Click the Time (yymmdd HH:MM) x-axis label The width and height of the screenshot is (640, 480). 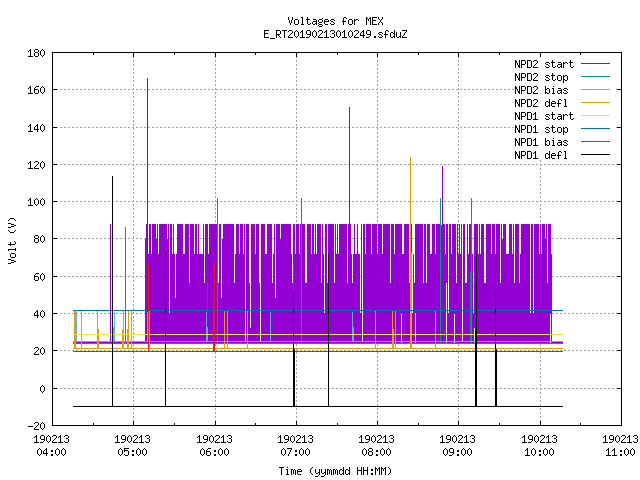tap(335, 471)
